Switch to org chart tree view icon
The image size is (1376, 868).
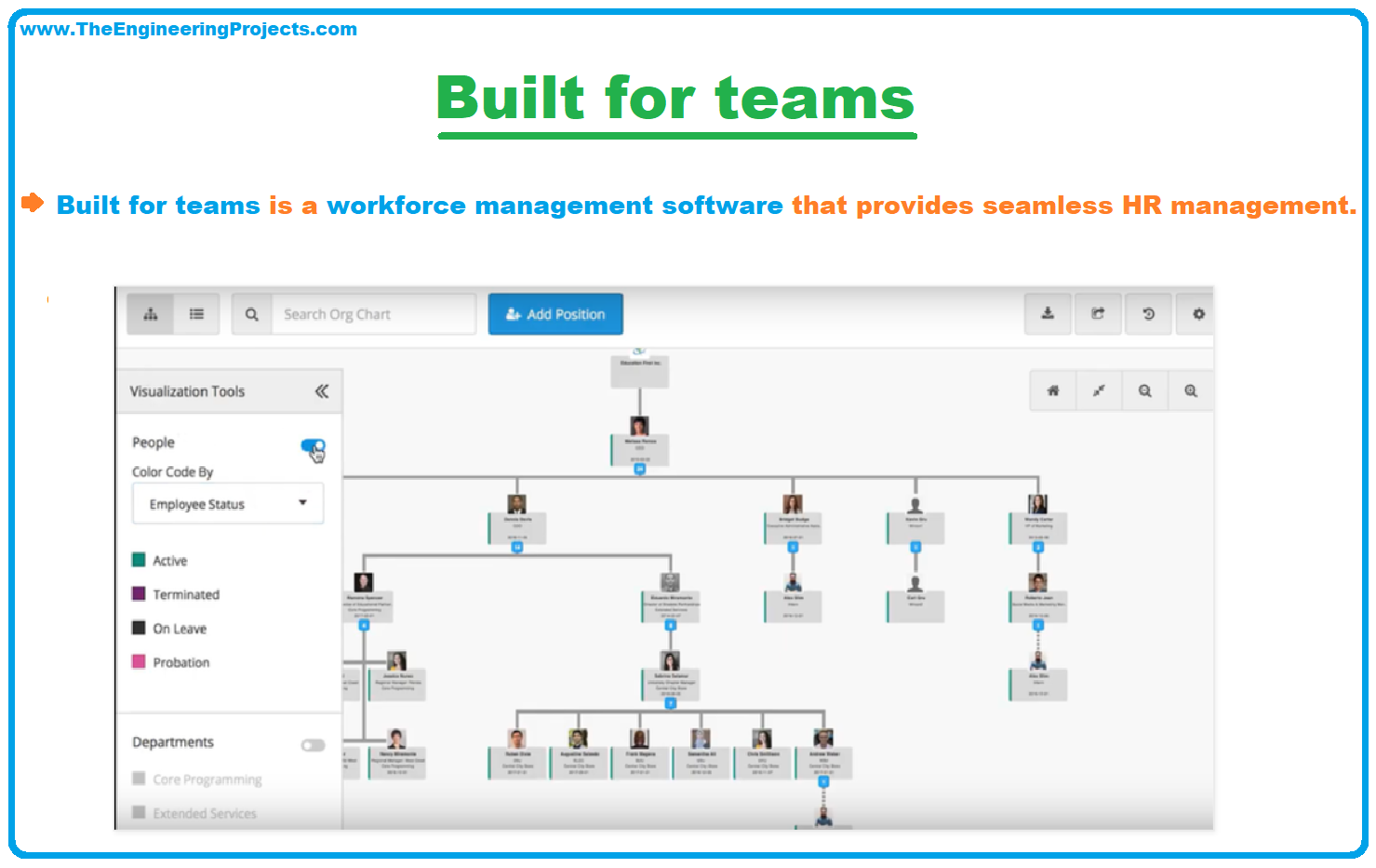pyautogui.click(x=151, y=314)
